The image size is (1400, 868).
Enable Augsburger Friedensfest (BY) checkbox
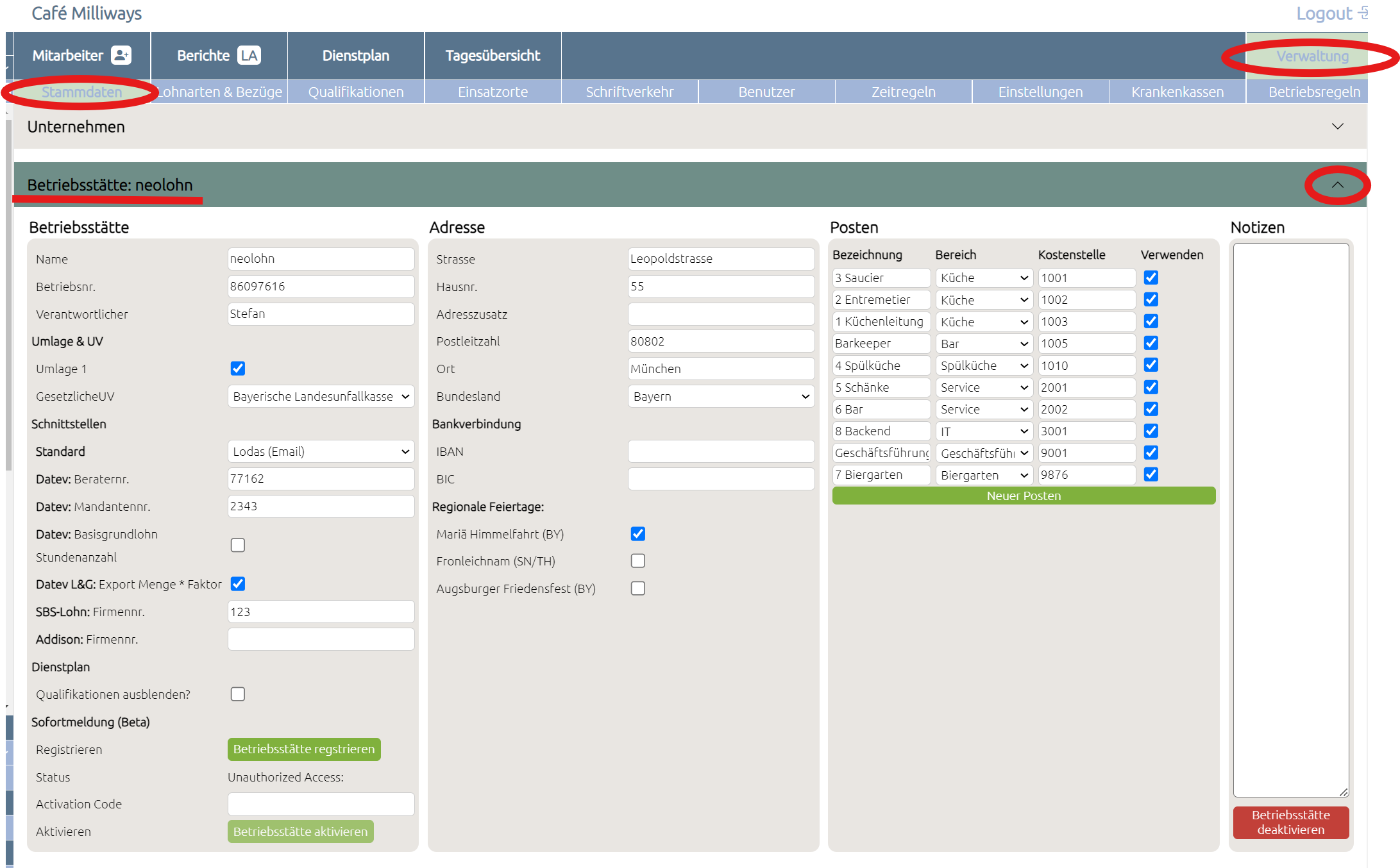tap(638, 588)
